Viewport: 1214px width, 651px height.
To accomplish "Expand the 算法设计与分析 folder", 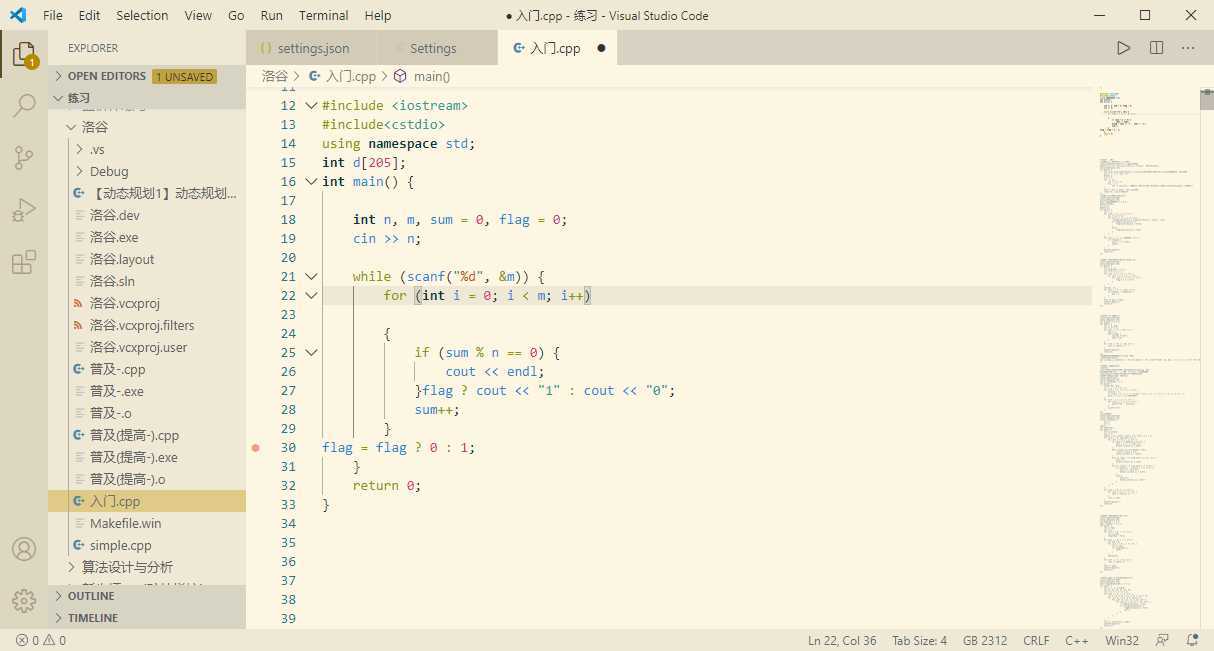I will click(x=146, y=567).
